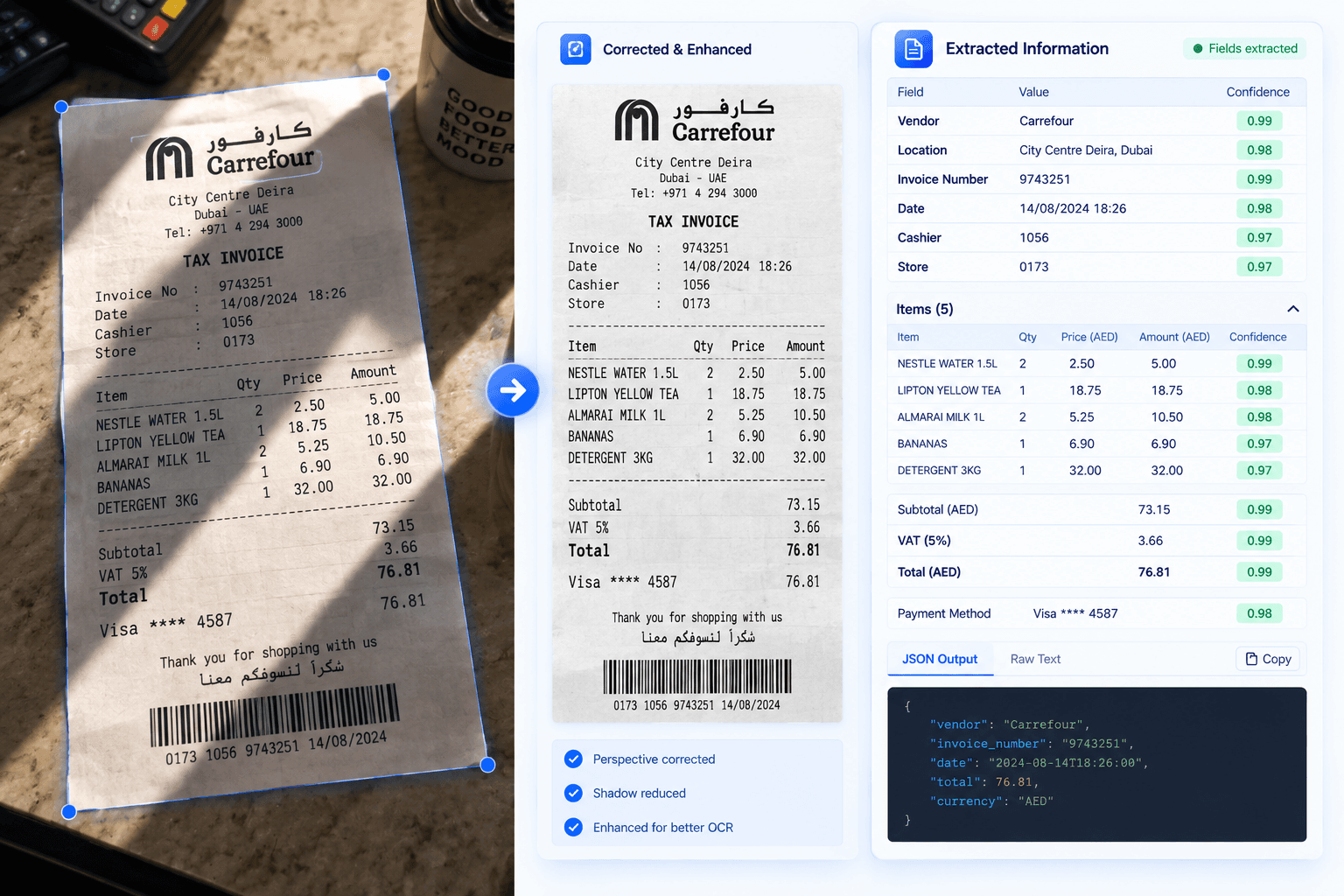Click the Vendor value Carrefour
Viewport: 1344px width, 896px height.
click(1046, 121)
